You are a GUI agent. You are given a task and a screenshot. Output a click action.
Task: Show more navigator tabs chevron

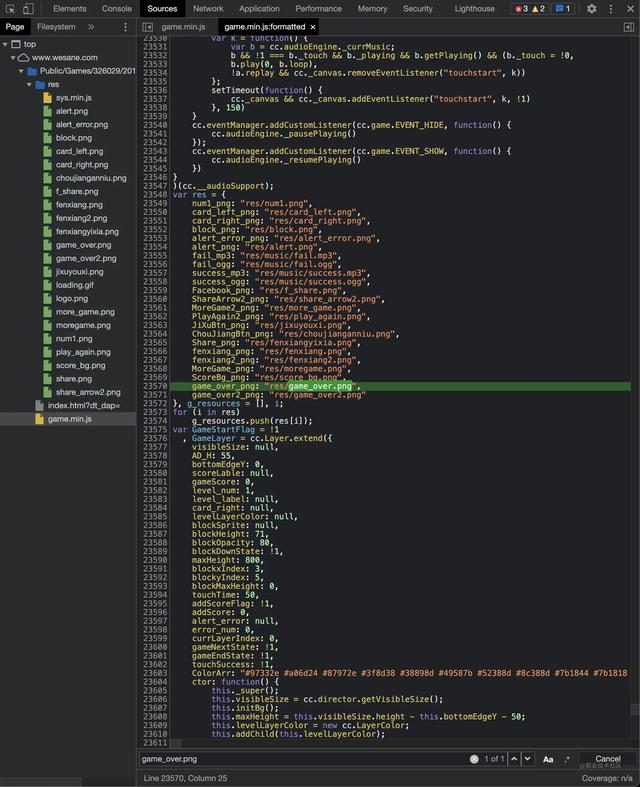[91, 27]
